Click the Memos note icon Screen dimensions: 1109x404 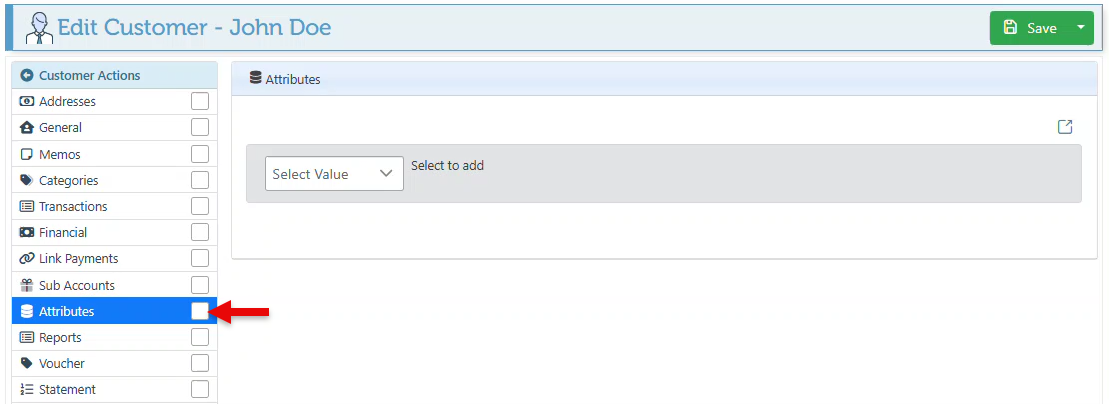pos(27,155)
